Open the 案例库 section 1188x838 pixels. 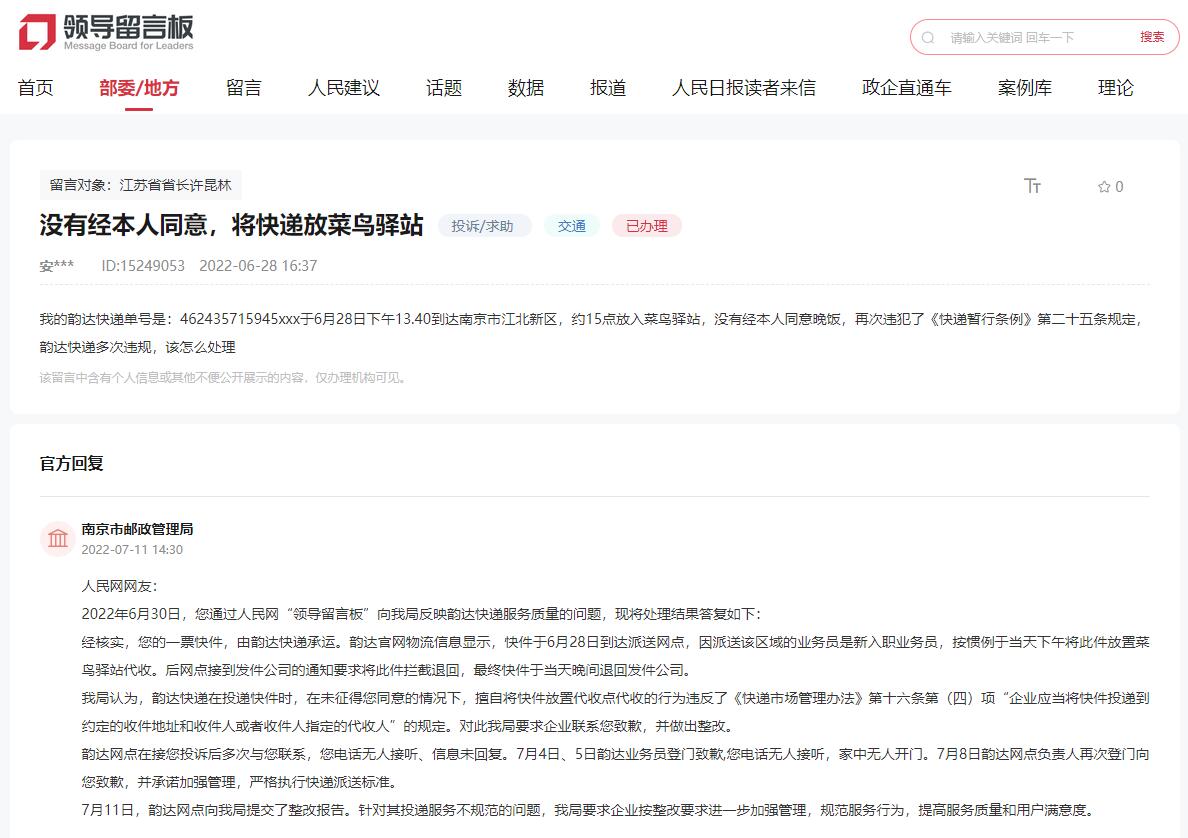(x=1023, y=88)
